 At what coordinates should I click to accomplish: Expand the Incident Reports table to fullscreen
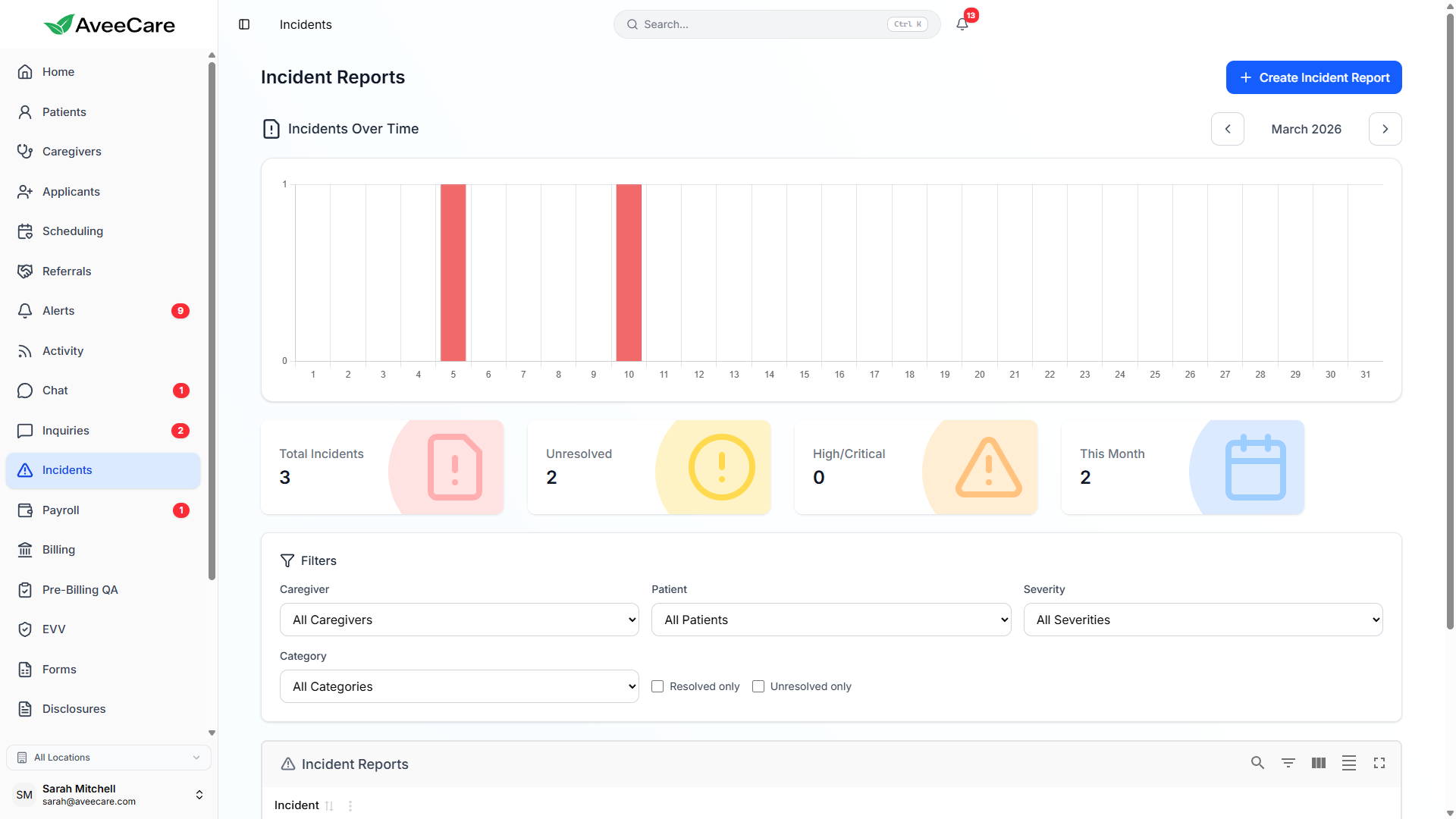(x=1379, y=763)
